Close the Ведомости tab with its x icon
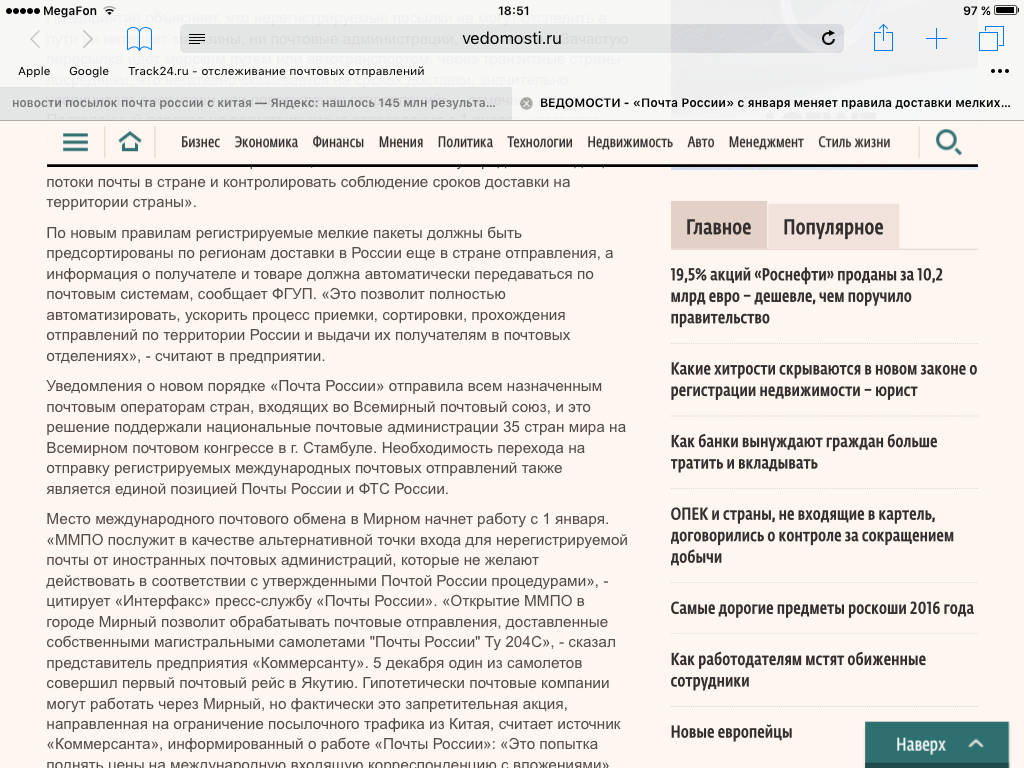Image resolution: width=1024 pixels, height=768 pixels. click(x=526, y=103)
